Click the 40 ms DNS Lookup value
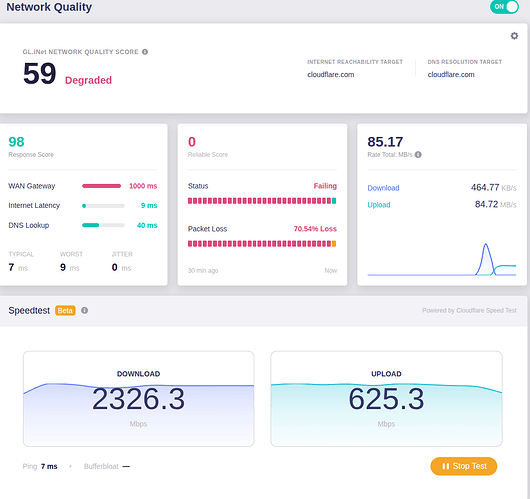The width and height of the screenshot is (530, 499). click(x=147, y=225)
